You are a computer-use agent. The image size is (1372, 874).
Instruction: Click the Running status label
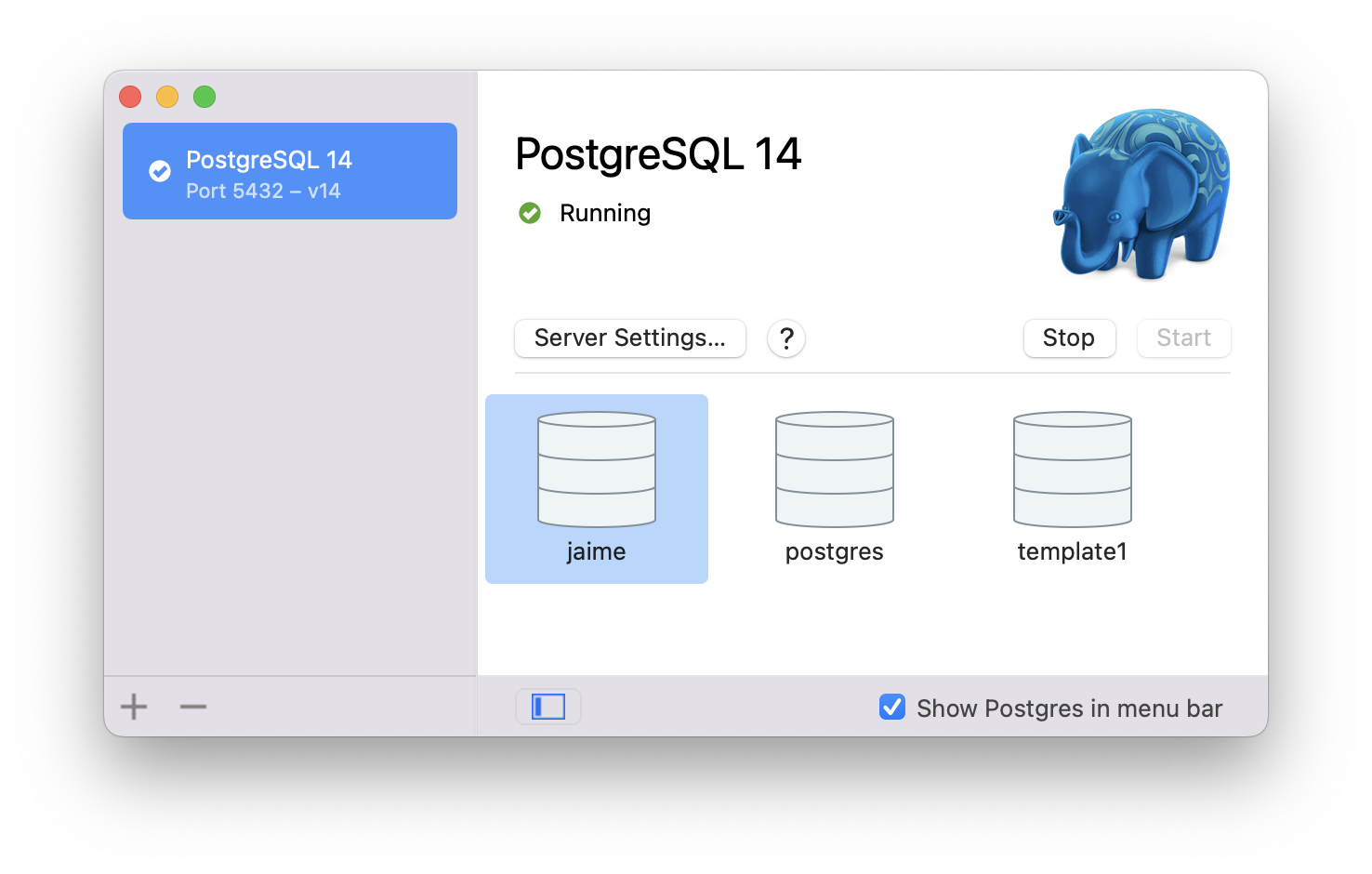(x=605, y=214)
